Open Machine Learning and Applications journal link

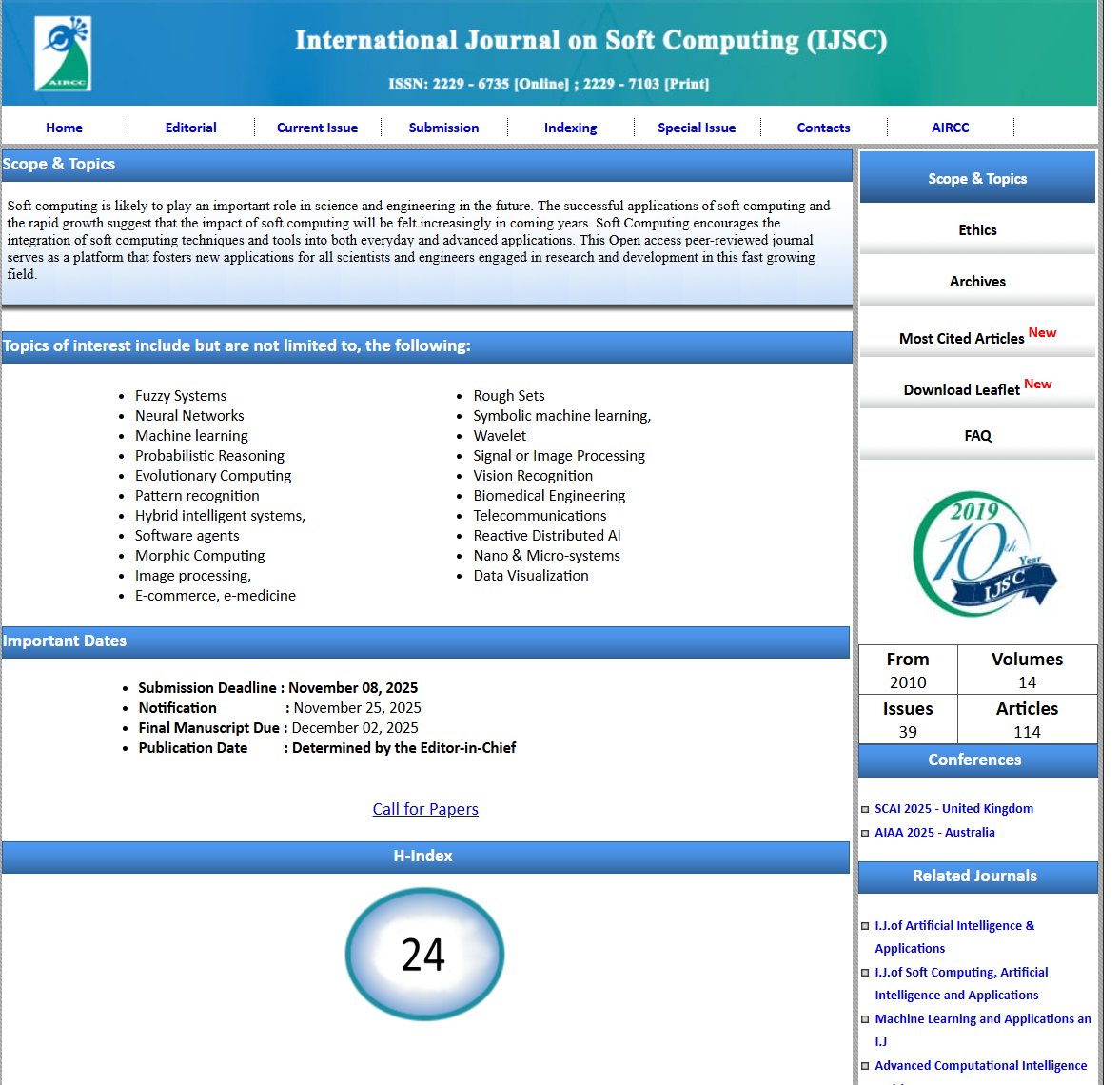click(x=982, y=1030)
